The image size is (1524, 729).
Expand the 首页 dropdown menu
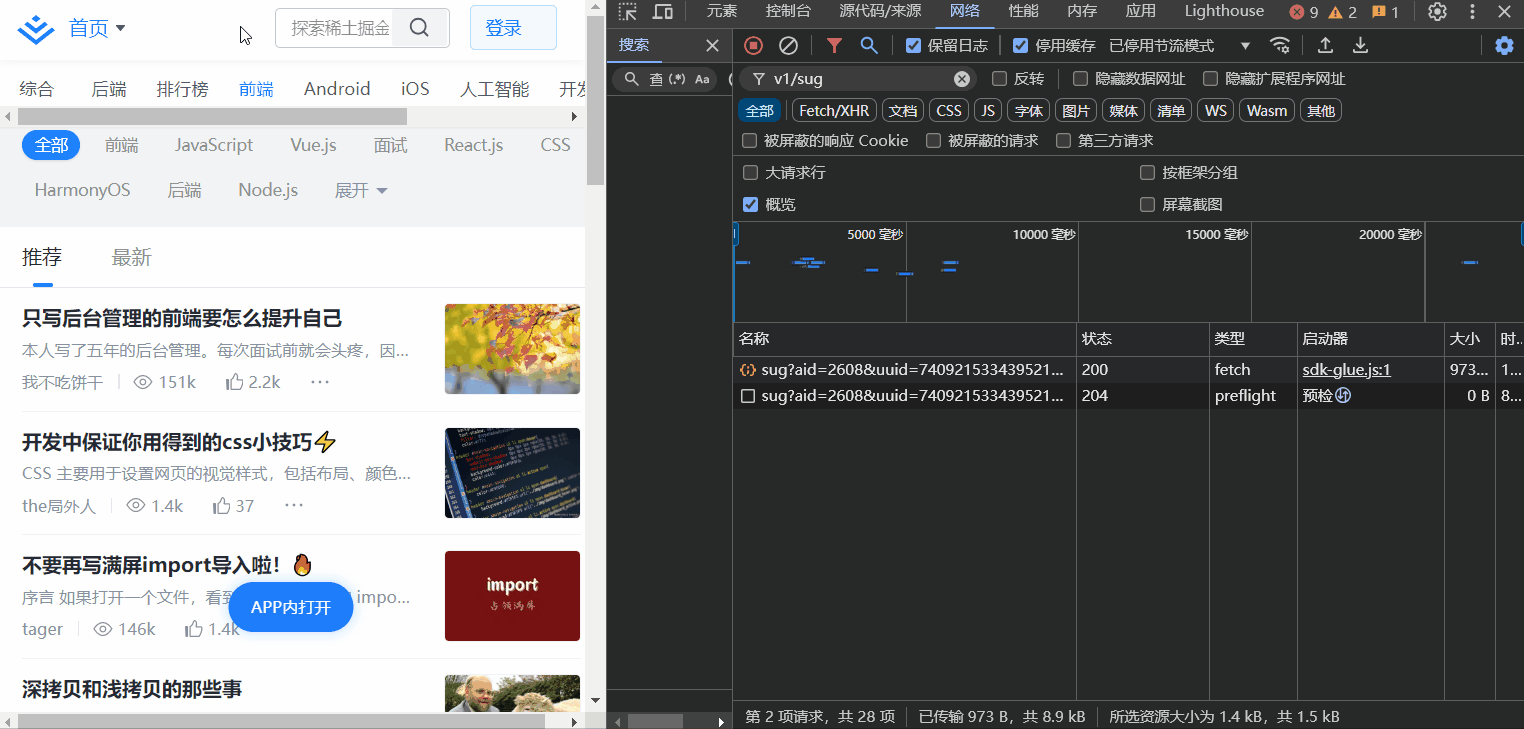pyautogui.click(x=97, y=28)
